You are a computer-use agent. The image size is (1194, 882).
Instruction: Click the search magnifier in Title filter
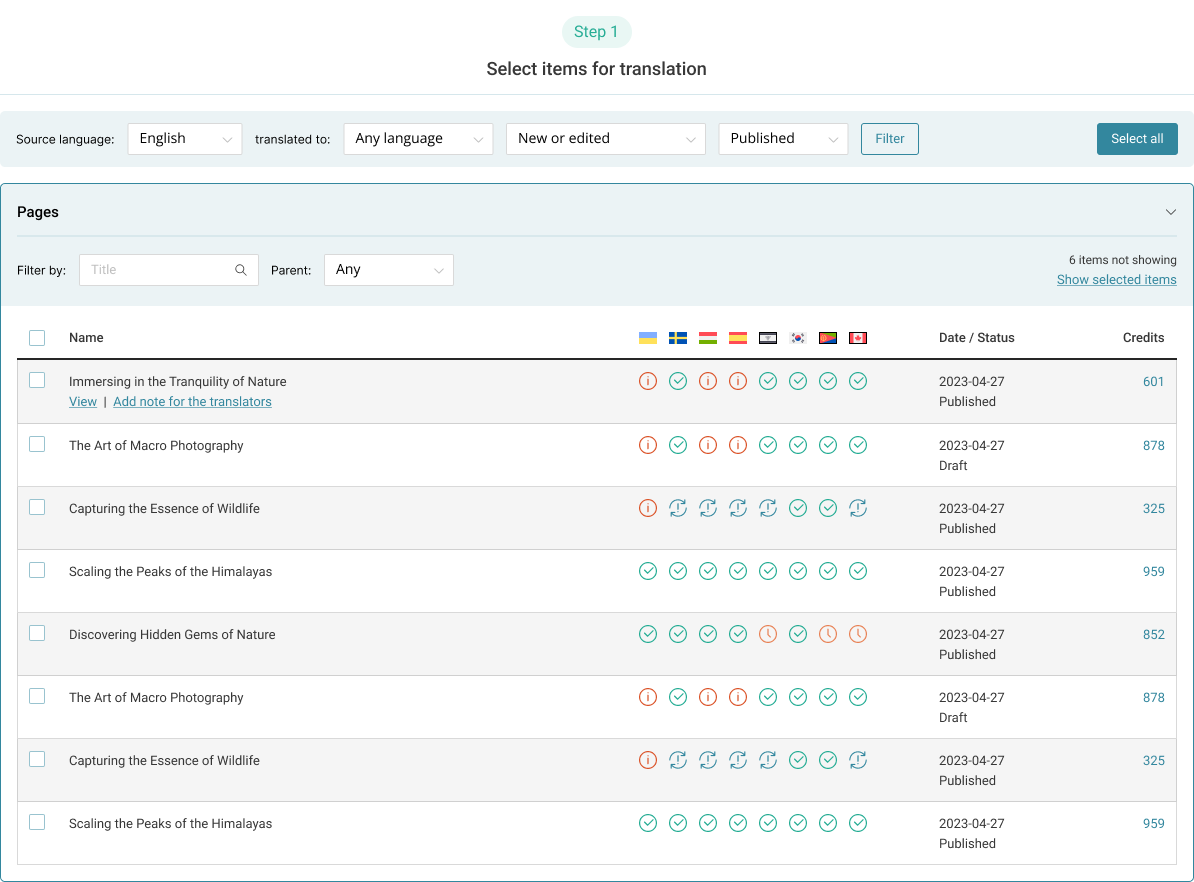click(241, 270)
